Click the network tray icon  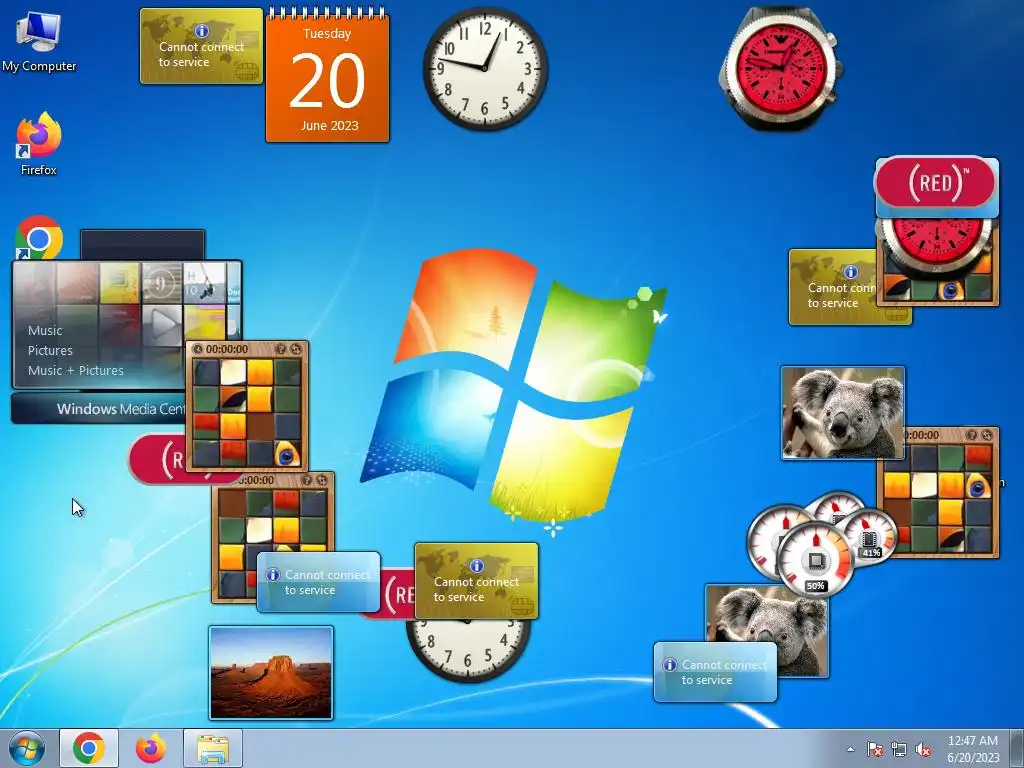tap(899, 749)
